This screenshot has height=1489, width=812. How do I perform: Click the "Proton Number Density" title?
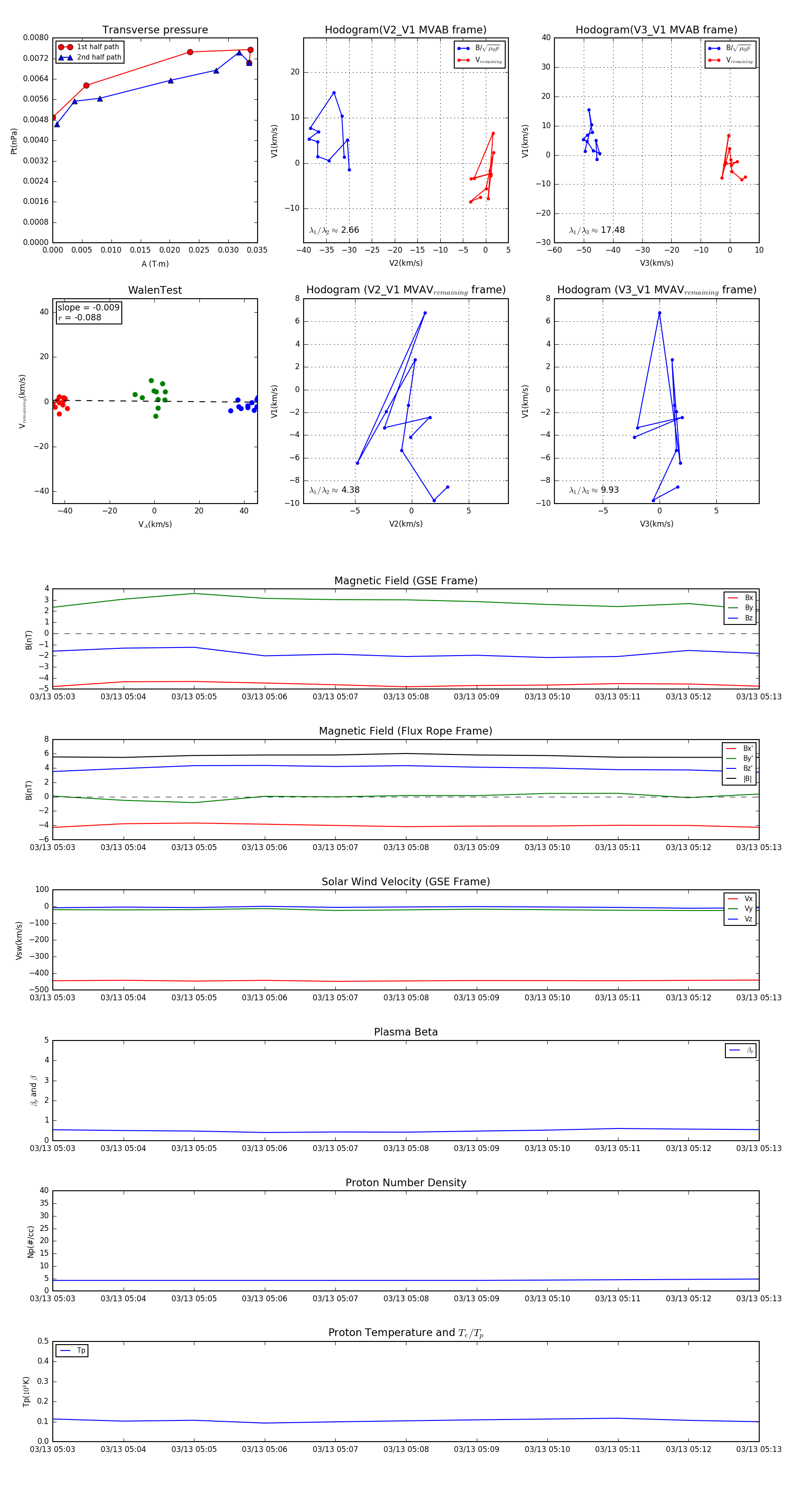point(406,1183)
